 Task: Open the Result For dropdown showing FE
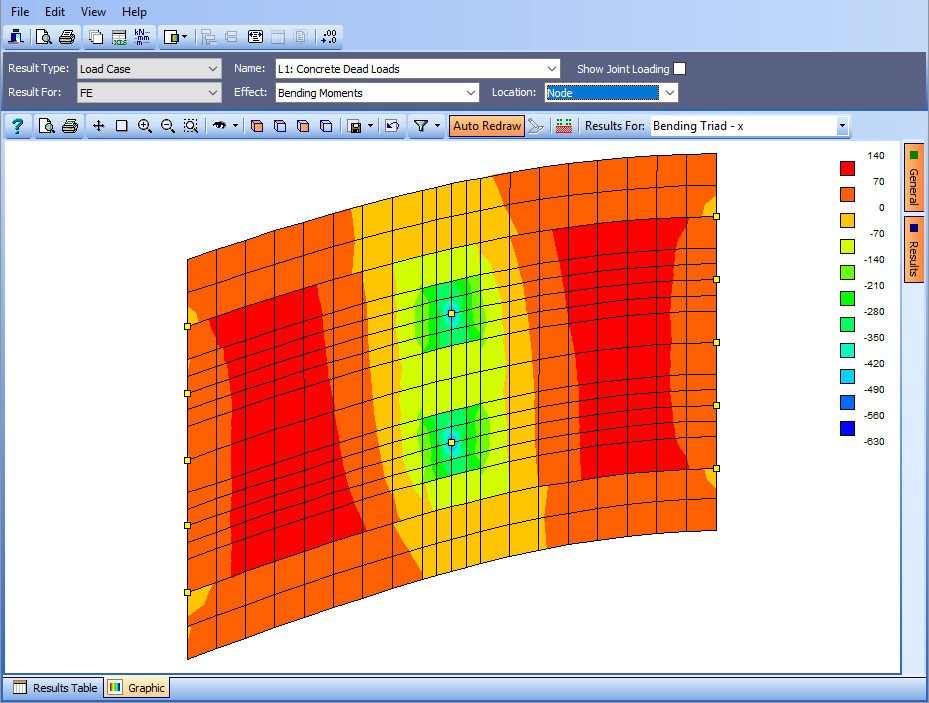pyautogui.click(x=149, y=93)
